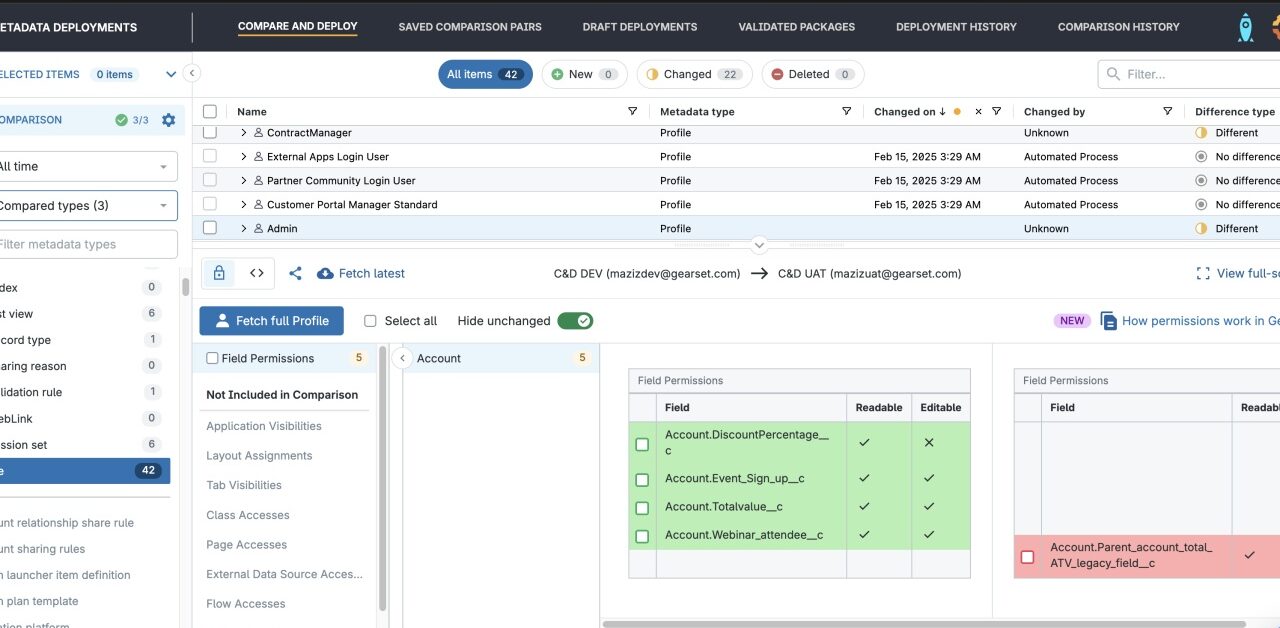Click the Fetch full Profile button
The image size is (1280, 628).
272,321
